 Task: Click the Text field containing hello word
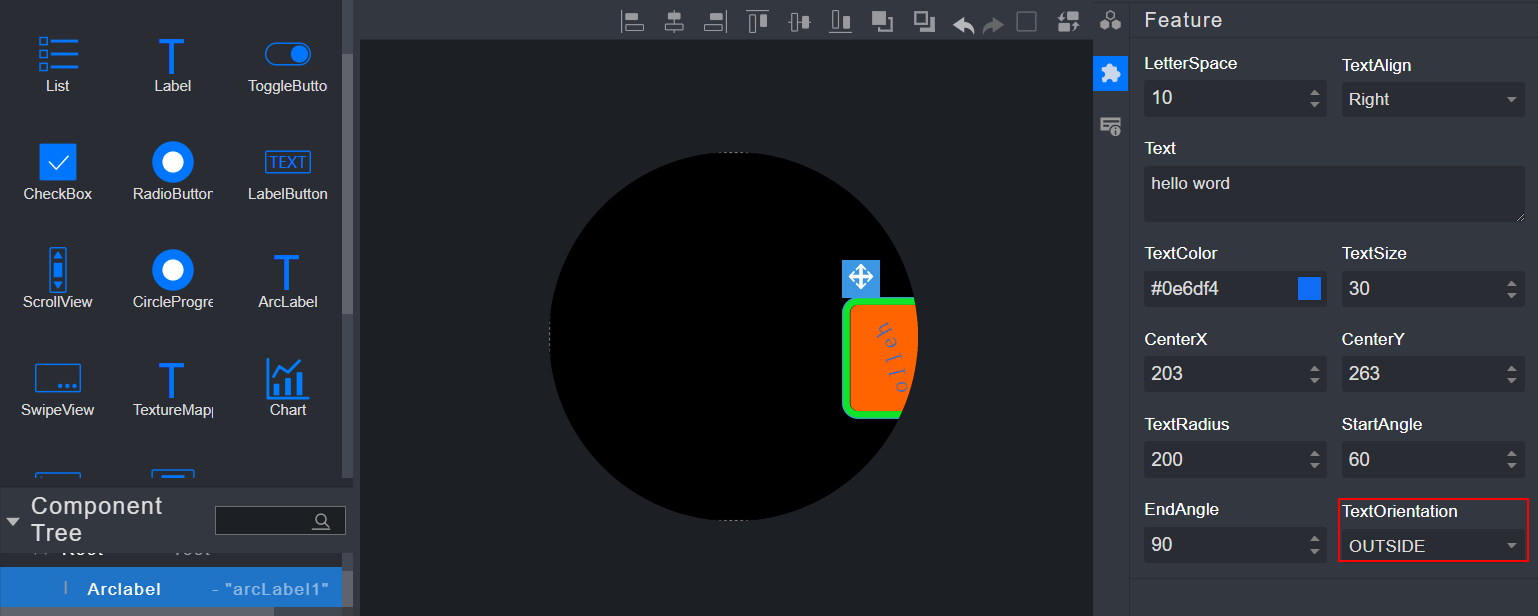(x=1334, y=193)
